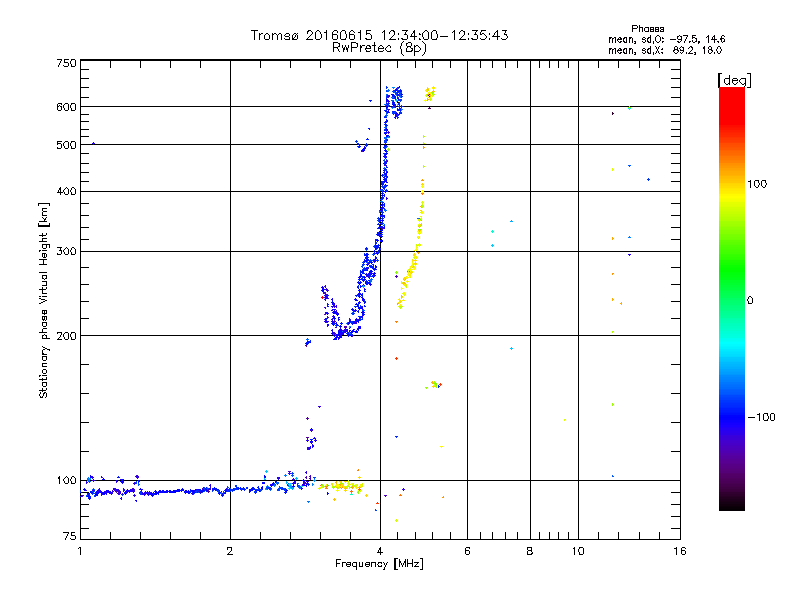Click the x-axis tick label '8'
This screenshot has width=800, height=600.
pos(530,551)
